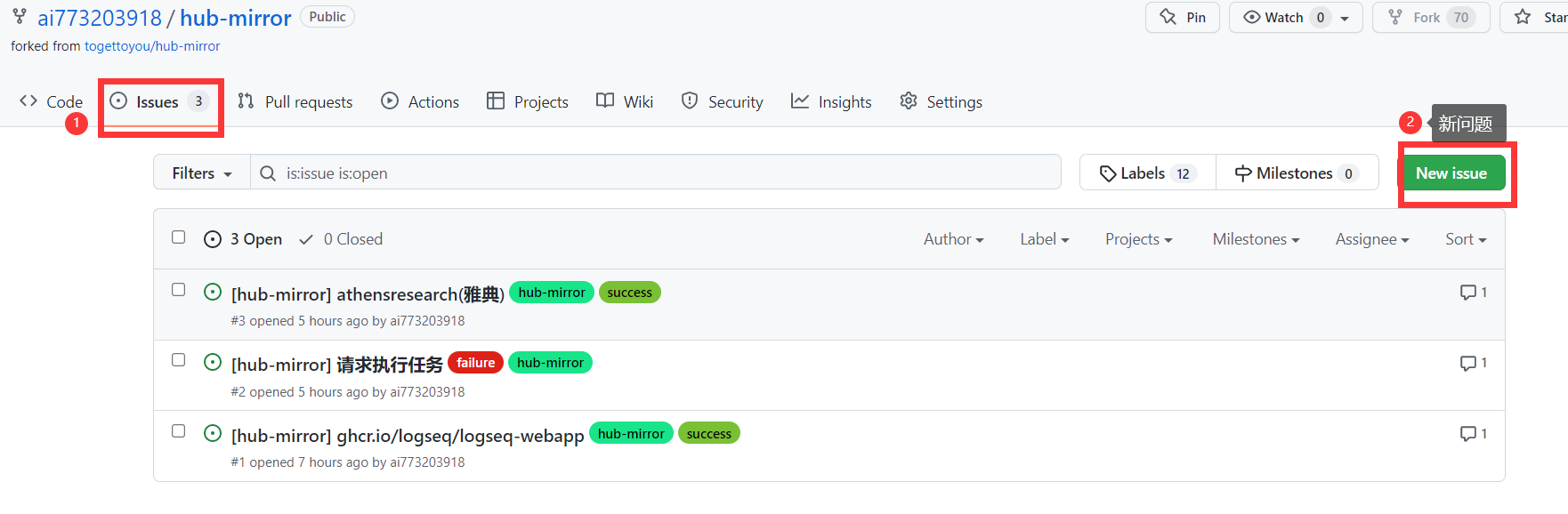Open the Labels 12 button
The width and height of the screenshot is (1568, 514).
[x=1148, y=173]
